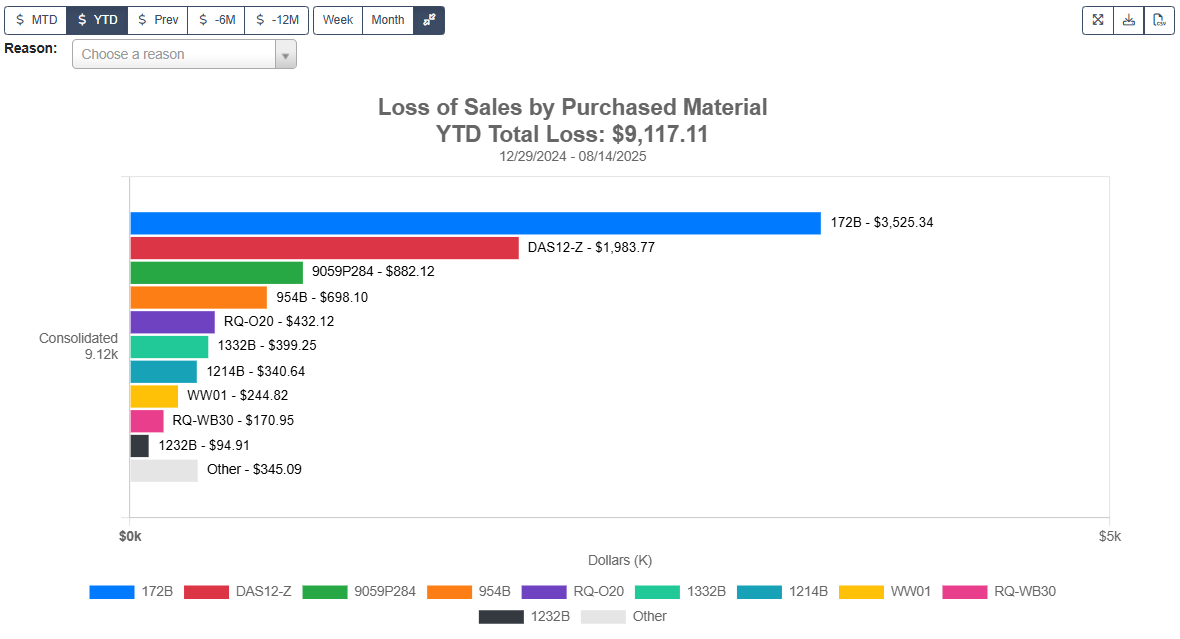Download the chart as an image
Image resolution: width=1180 pixels, height=639 pixels.
pyautogui.click(x=1128, y=20)
